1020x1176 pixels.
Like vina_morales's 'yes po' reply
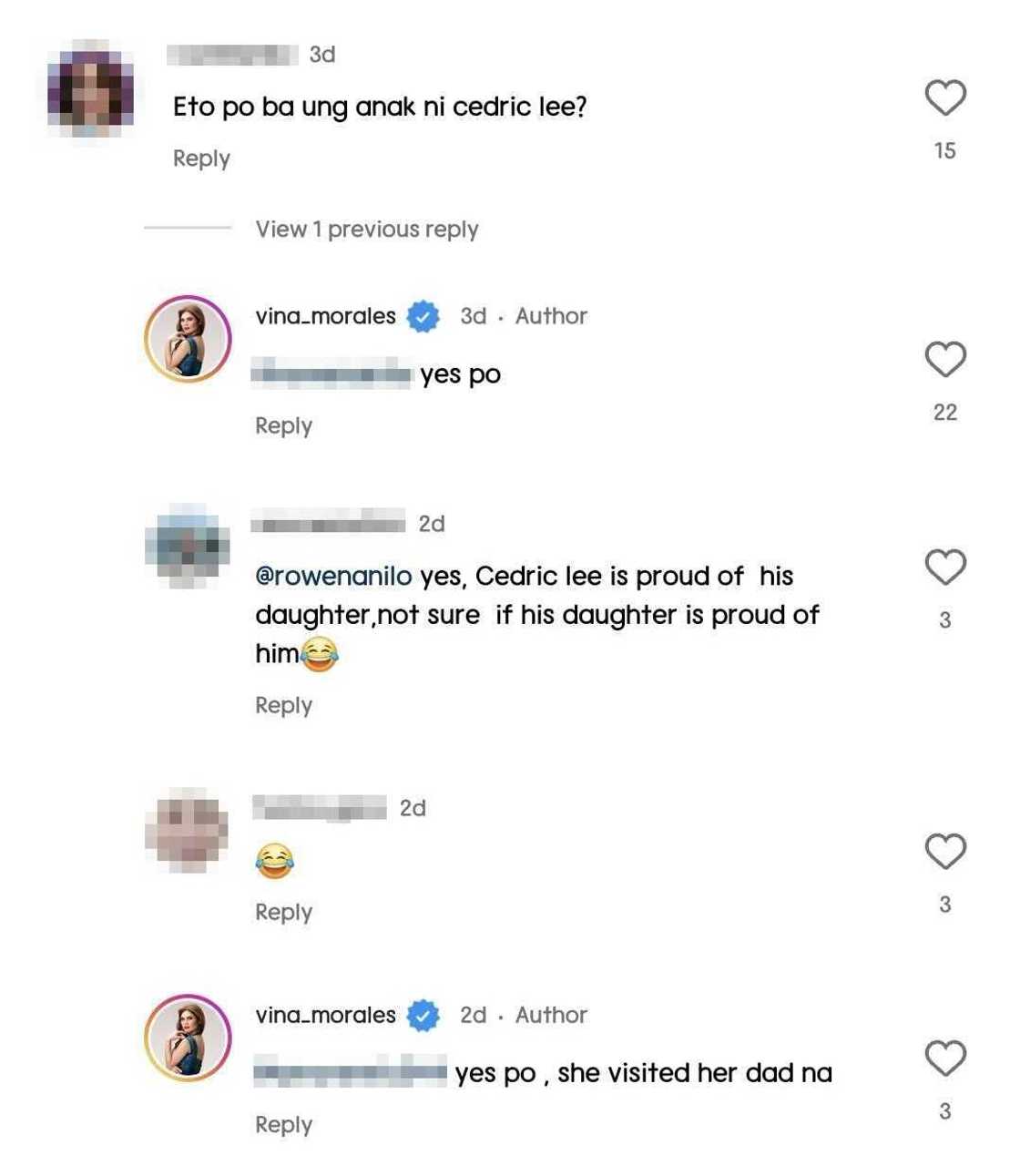(944, 360)
